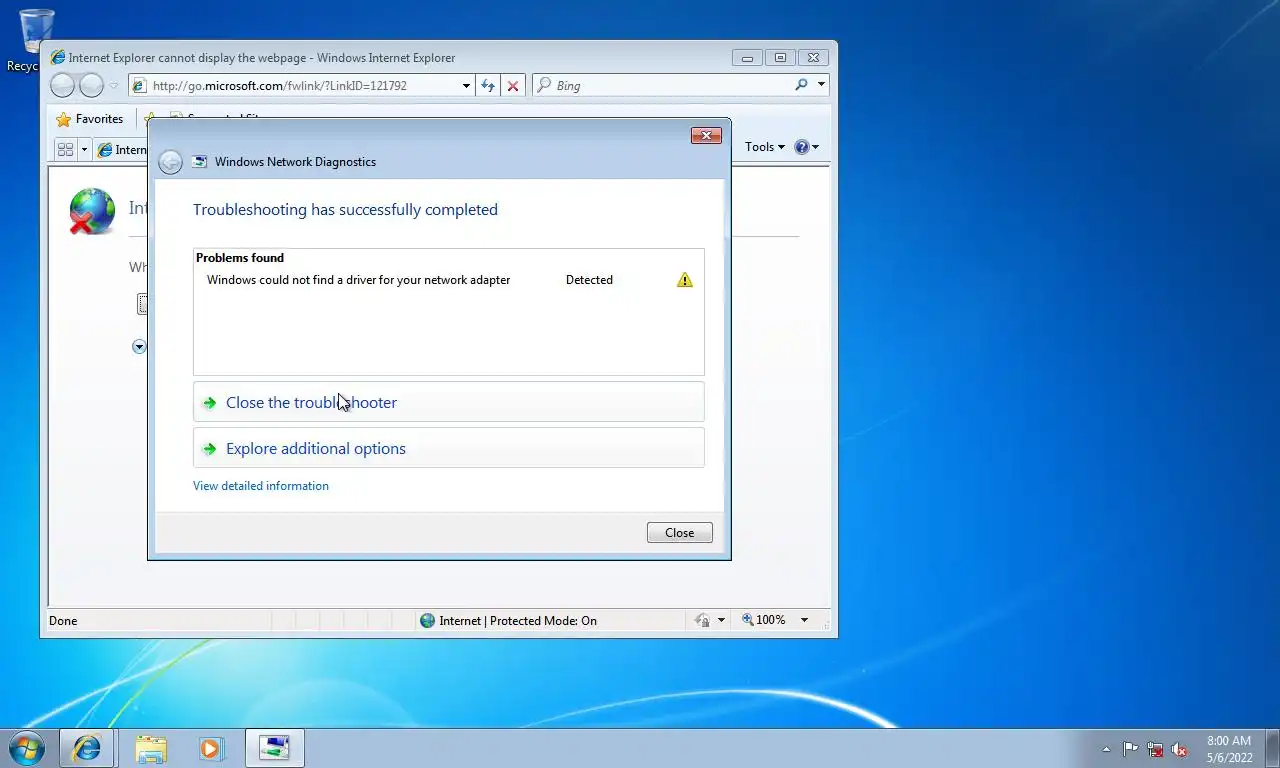Open the Recycle Bin desktop icon

pyautogui.click(x=37, y=40)
